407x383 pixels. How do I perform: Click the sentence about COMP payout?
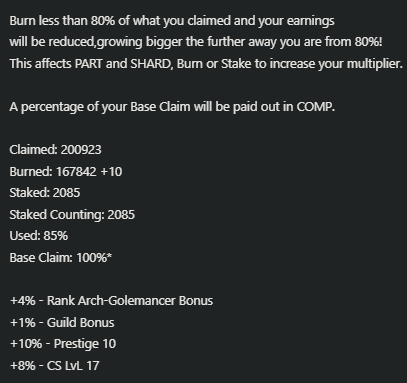pyautogui.click(x=172, y=107)
